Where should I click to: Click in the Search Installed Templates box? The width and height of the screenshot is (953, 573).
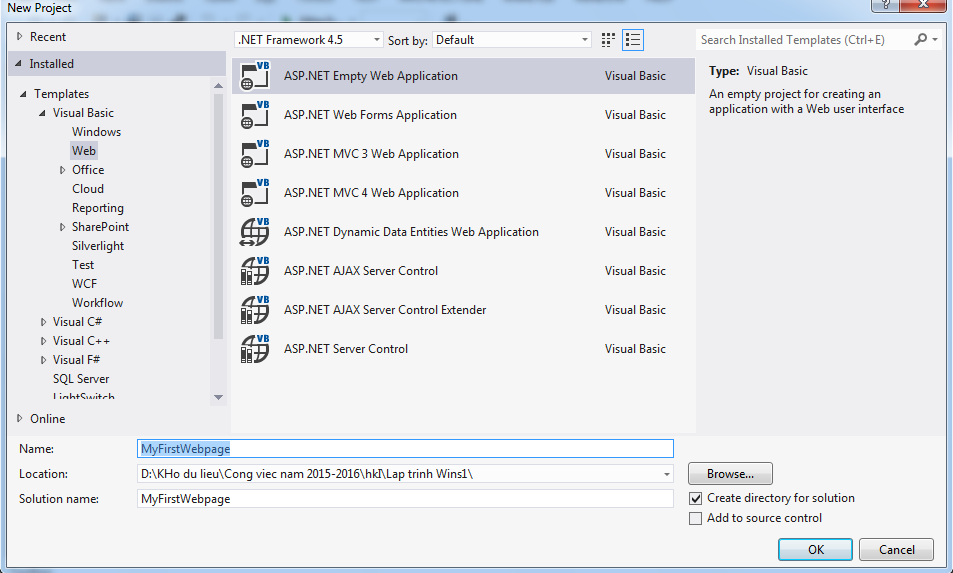(x=804, y=39)
